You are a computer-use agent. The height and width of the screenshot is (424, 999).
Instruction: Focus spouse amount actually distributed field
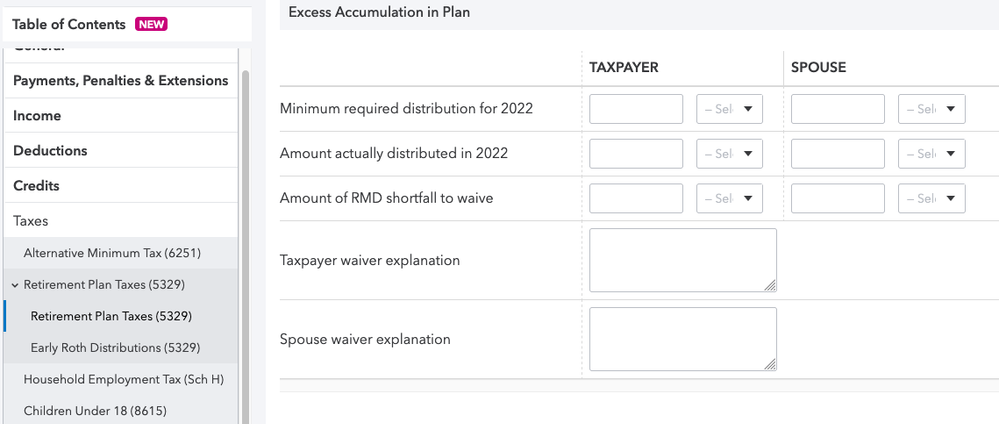[x=837, y=154]
